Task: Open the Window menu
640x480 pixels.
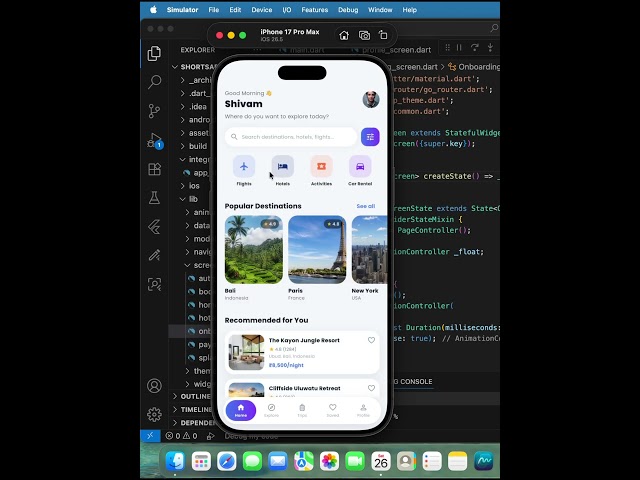Action: pyautogui.click(x=380, y=10)
